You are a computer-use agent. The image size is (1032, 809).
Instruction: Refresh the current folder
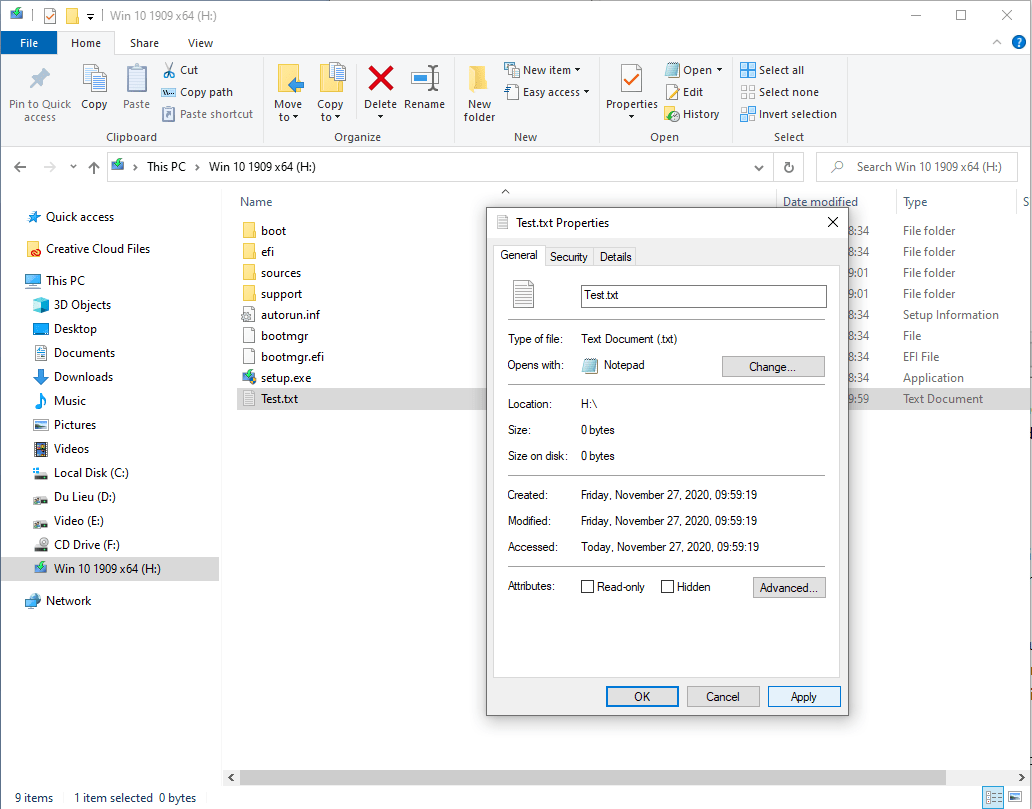(788, 168)
